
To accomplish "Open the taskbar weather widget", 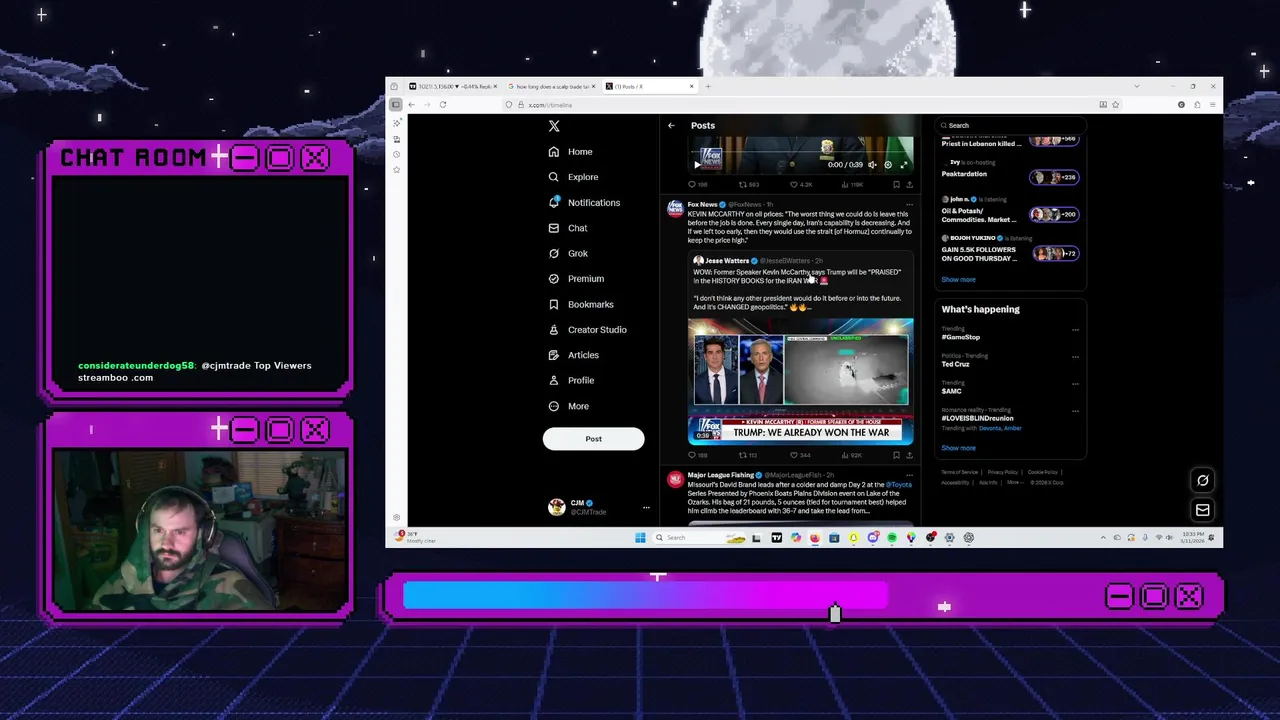I will point(413,538).
